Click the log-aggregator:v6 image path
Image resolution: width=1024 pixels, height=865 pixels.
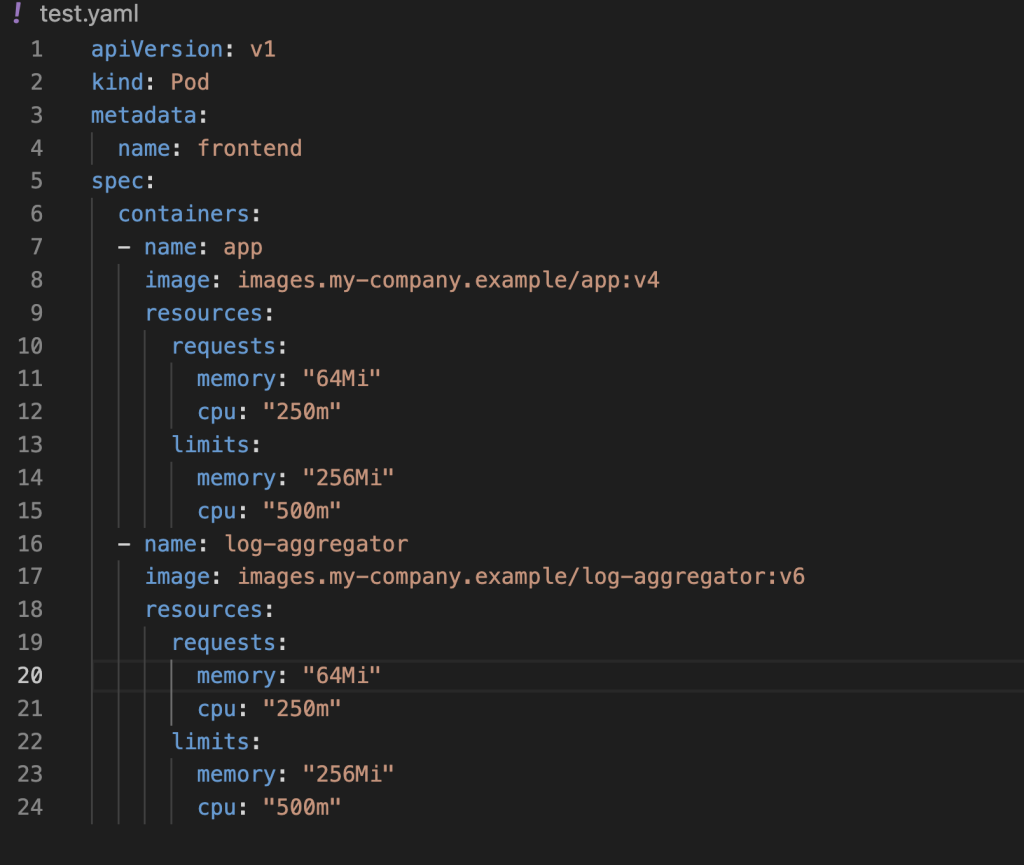pos(521,577)
